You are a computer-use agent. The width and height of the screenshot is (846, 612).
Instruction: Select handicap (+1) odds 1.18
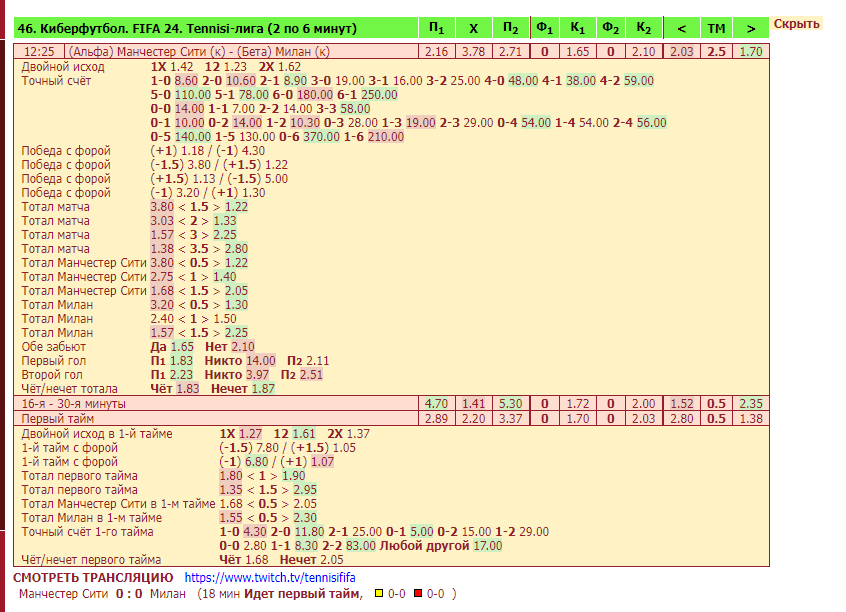pos(193,151)
